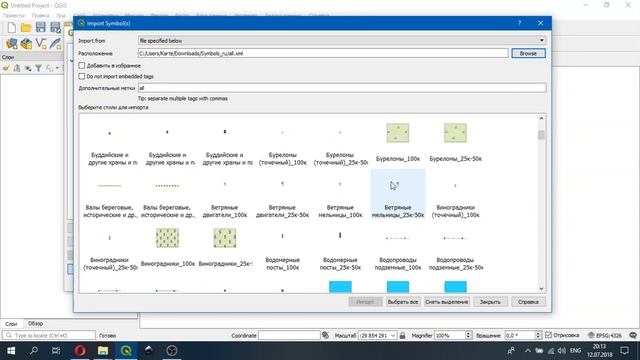Click the Save Project As icon
640x360 pixels.
[55, 27]
